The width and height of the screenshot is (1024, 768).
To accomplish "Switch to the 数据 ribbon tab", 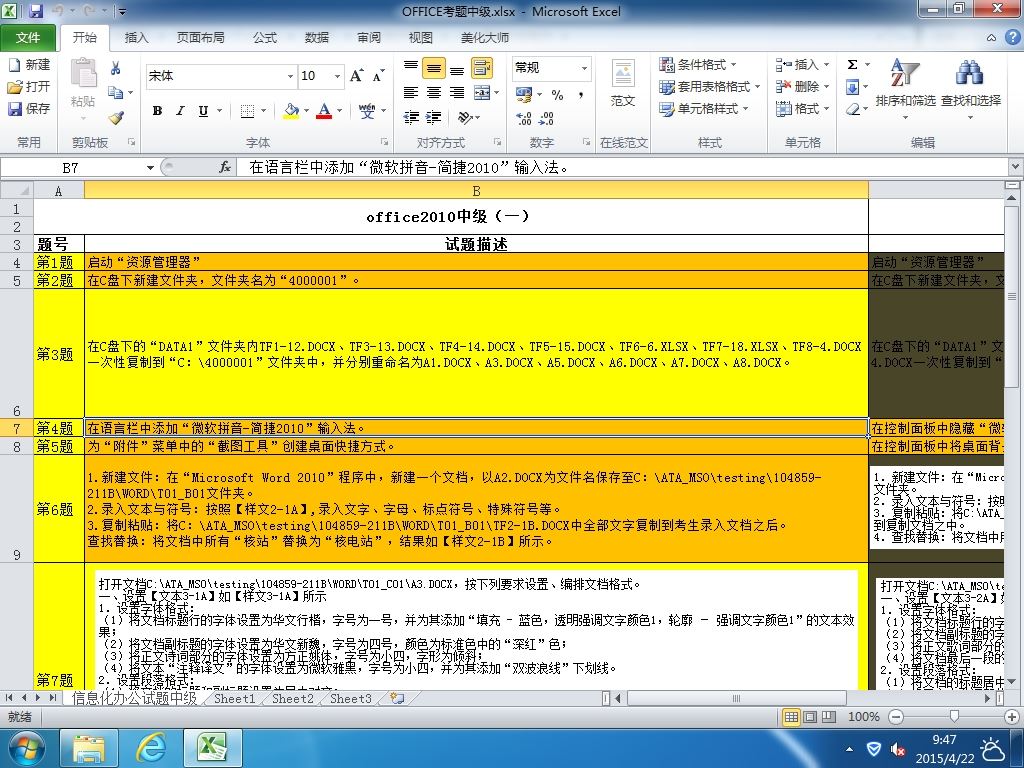I will click(x=317, y=38).
